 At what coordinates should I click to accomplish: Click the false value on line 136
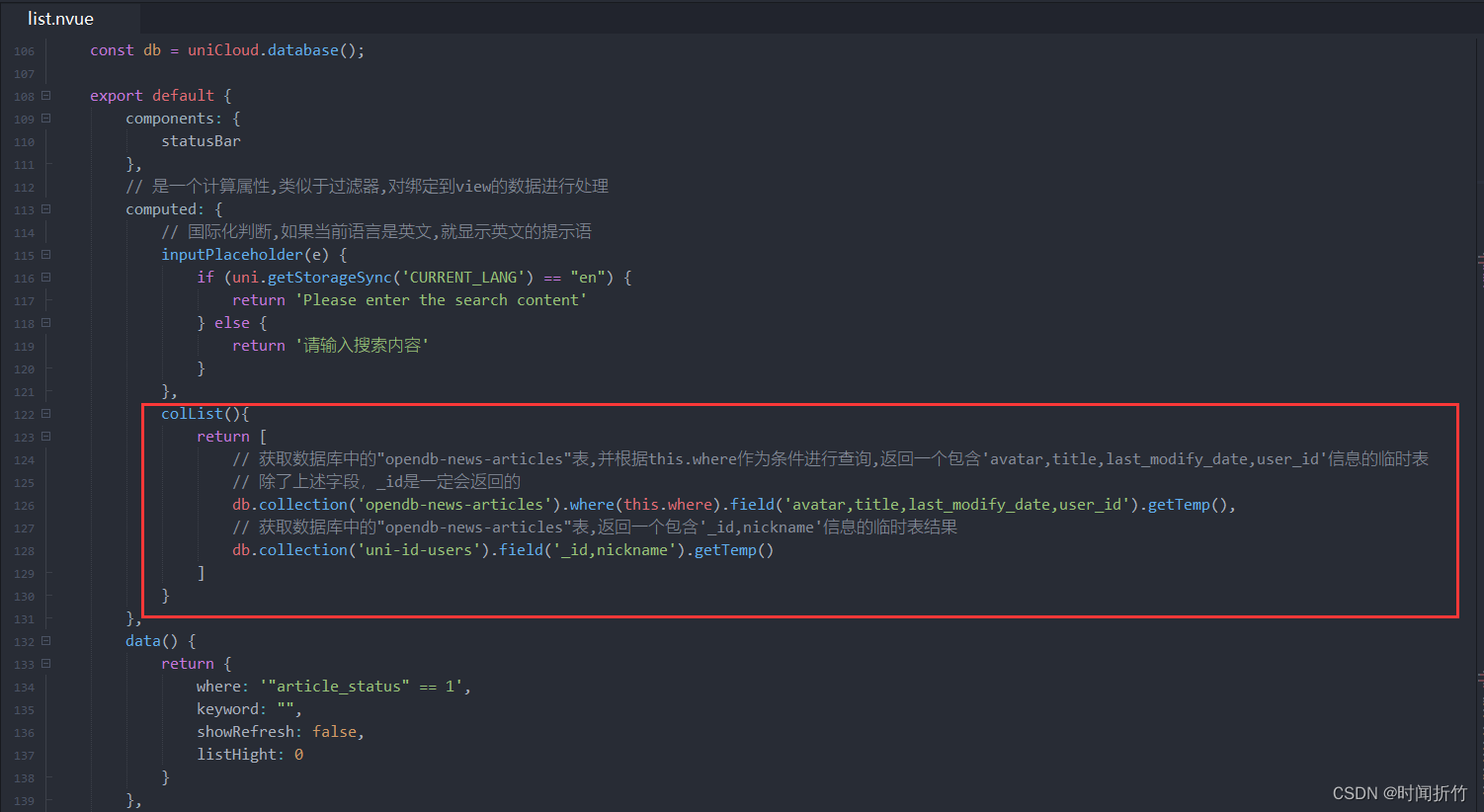pos(334,732)
